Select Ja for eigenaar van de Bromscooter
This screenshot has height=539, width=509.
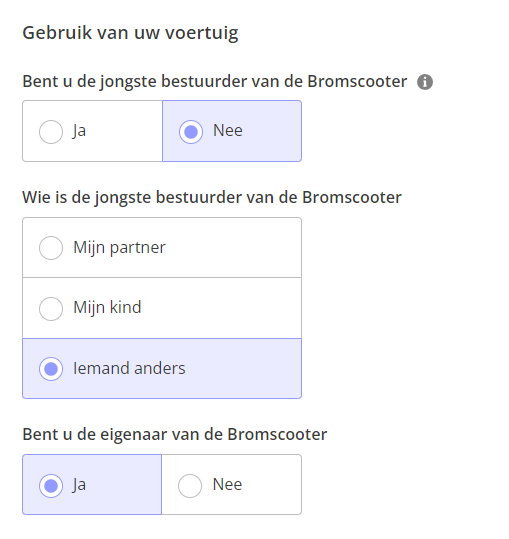(92, 485)
